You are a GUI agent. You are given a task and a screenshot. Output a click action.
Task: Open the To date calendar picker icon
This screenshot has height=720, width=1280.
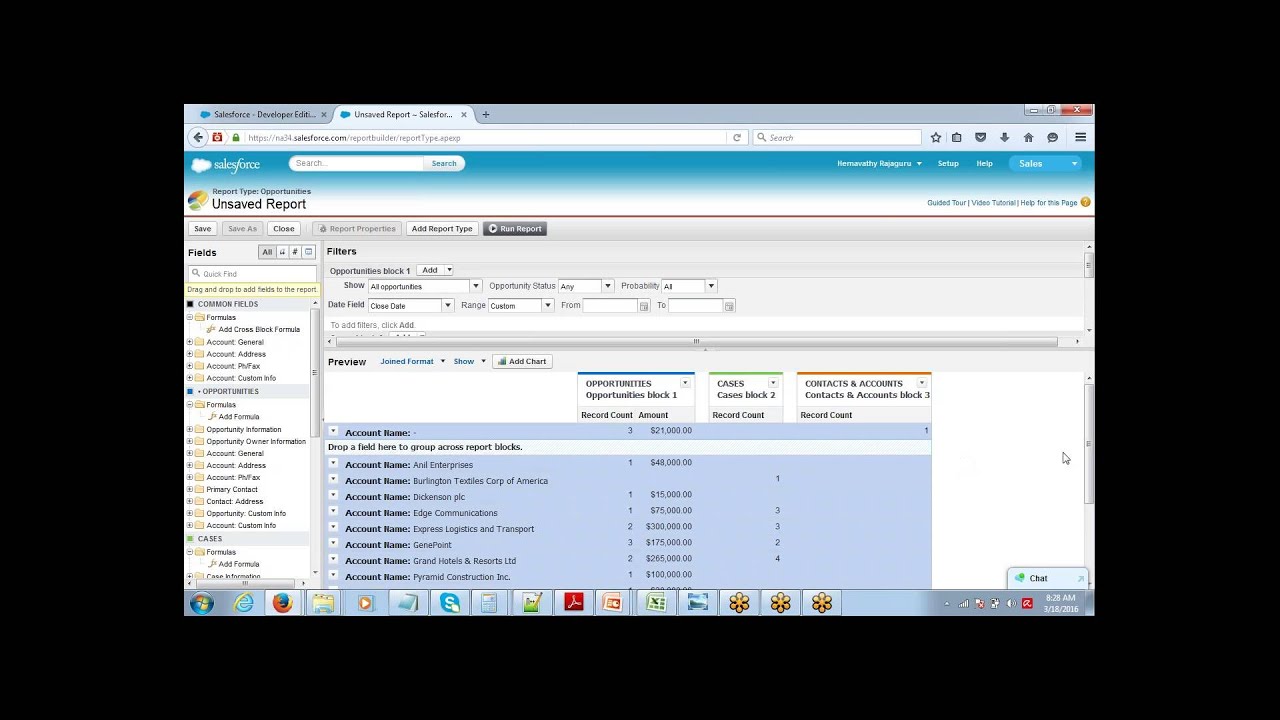click(729, 306)
